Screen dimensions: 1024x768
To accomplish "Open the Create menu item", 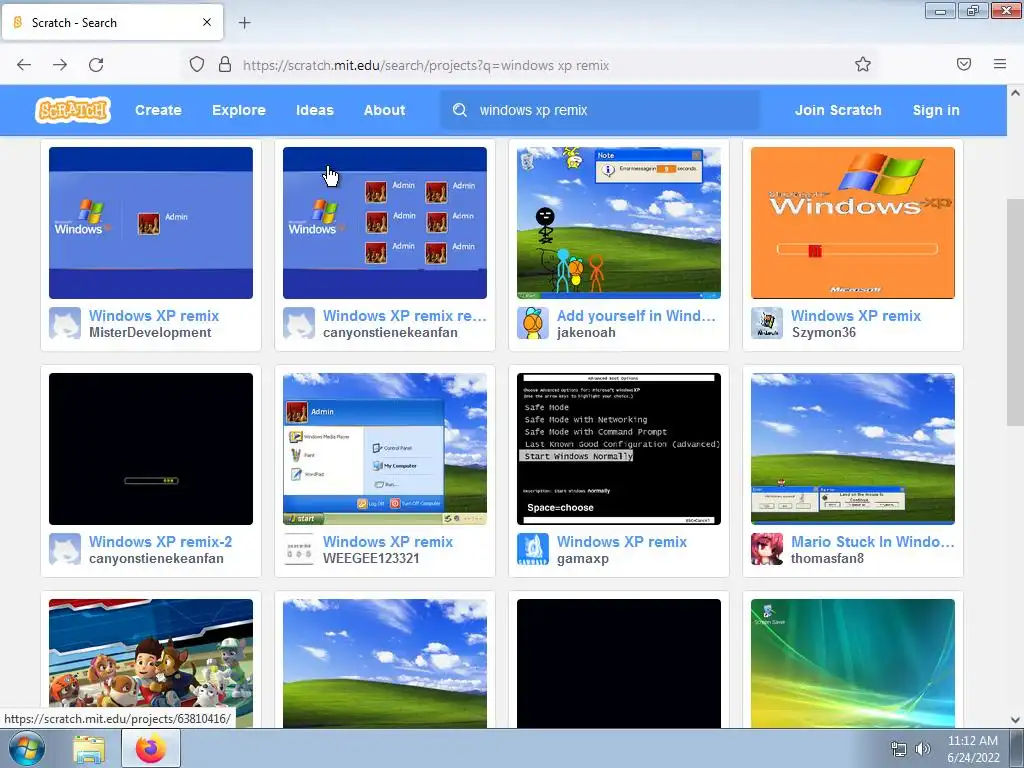I will point(159,110).
